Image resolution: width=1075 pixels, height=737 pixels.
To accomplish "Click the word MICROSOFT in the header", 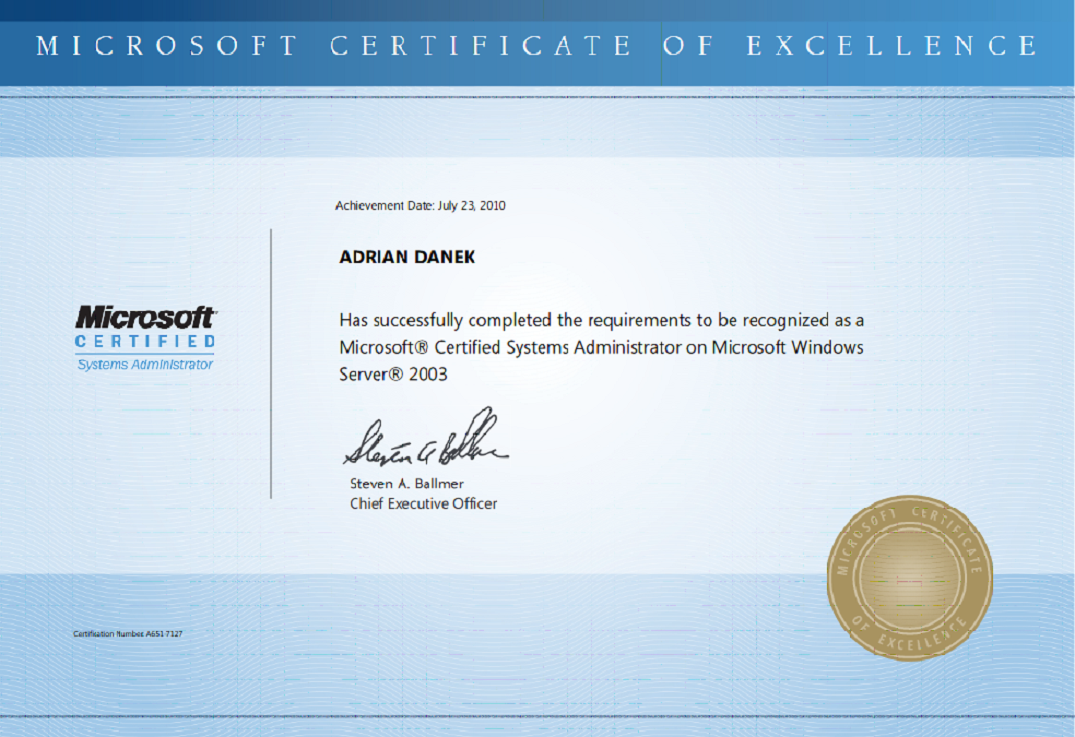I will pos(167,46).
